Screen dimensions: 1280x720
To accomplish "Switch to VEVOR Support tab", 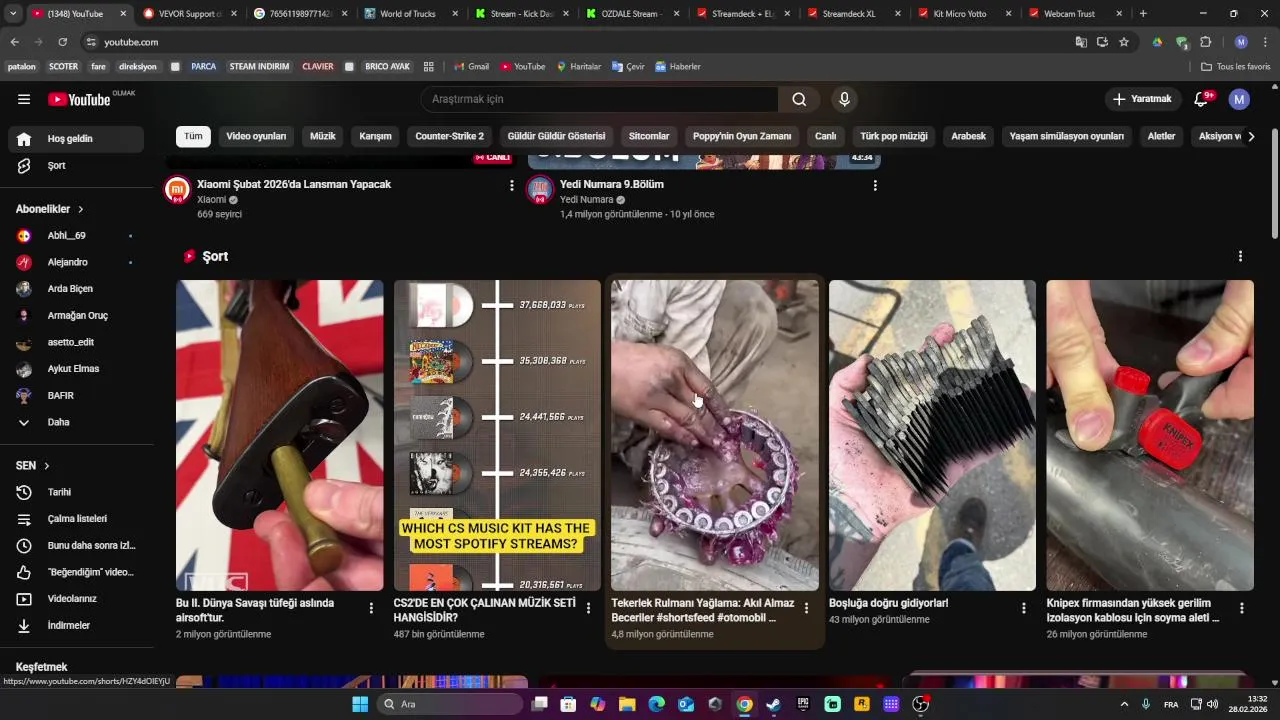I will tap(190, 14).
